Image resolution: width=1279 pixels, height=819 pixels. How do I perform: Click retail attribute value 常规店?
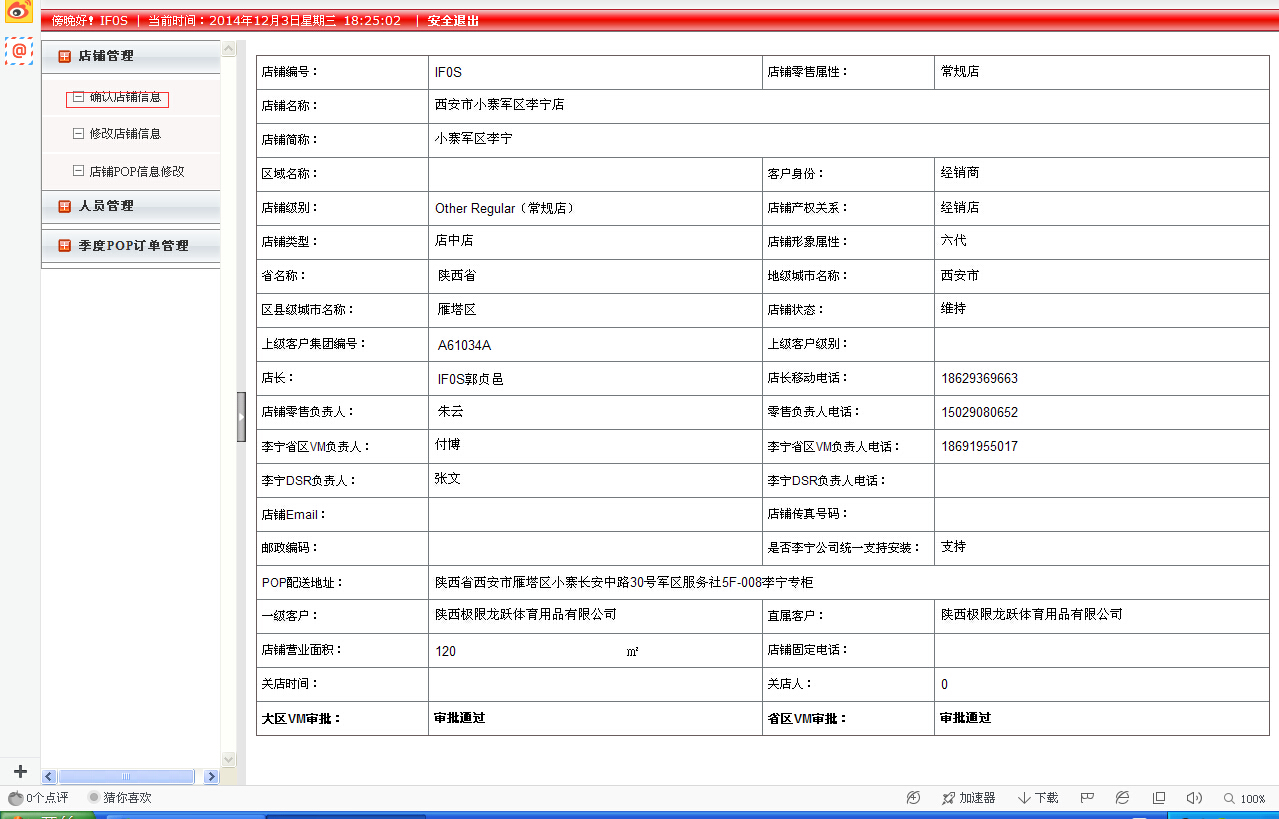(x=960, y=72)
